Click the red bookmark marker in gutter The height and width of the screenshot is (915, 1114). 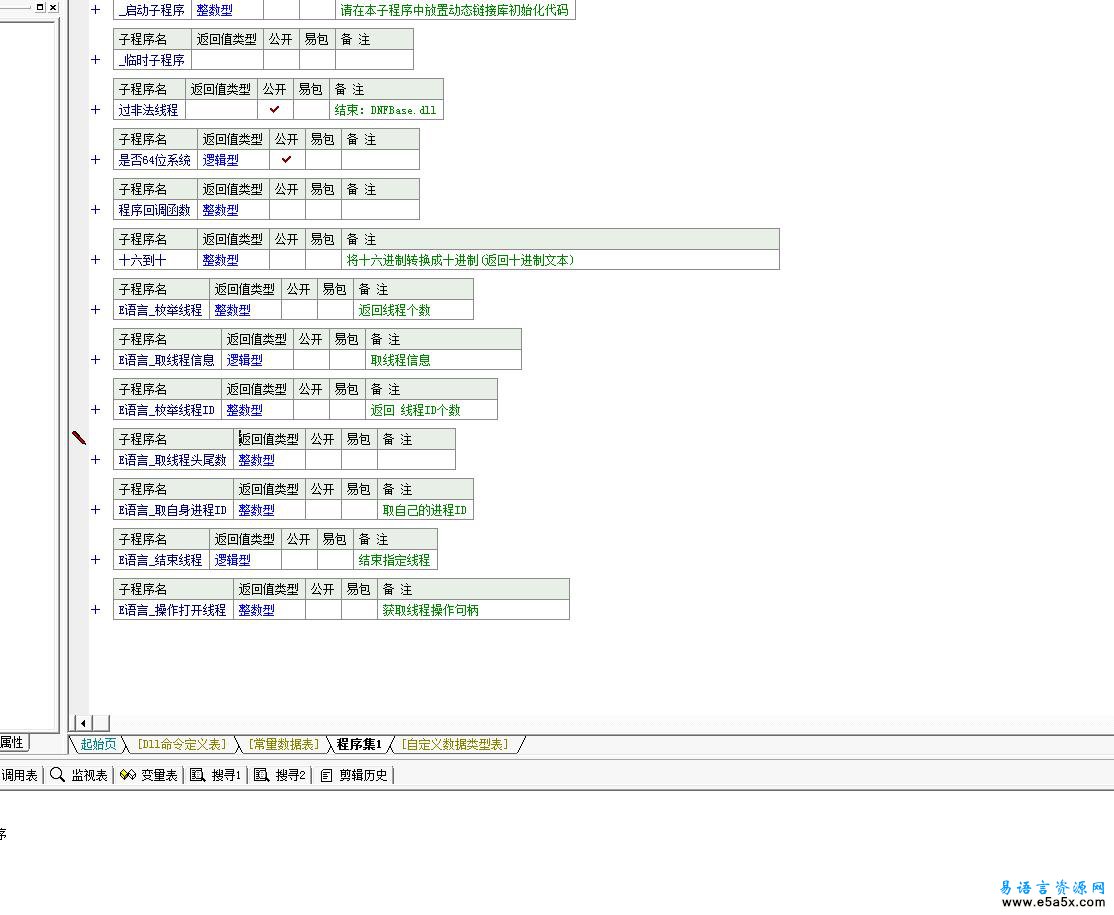(79, 438)
